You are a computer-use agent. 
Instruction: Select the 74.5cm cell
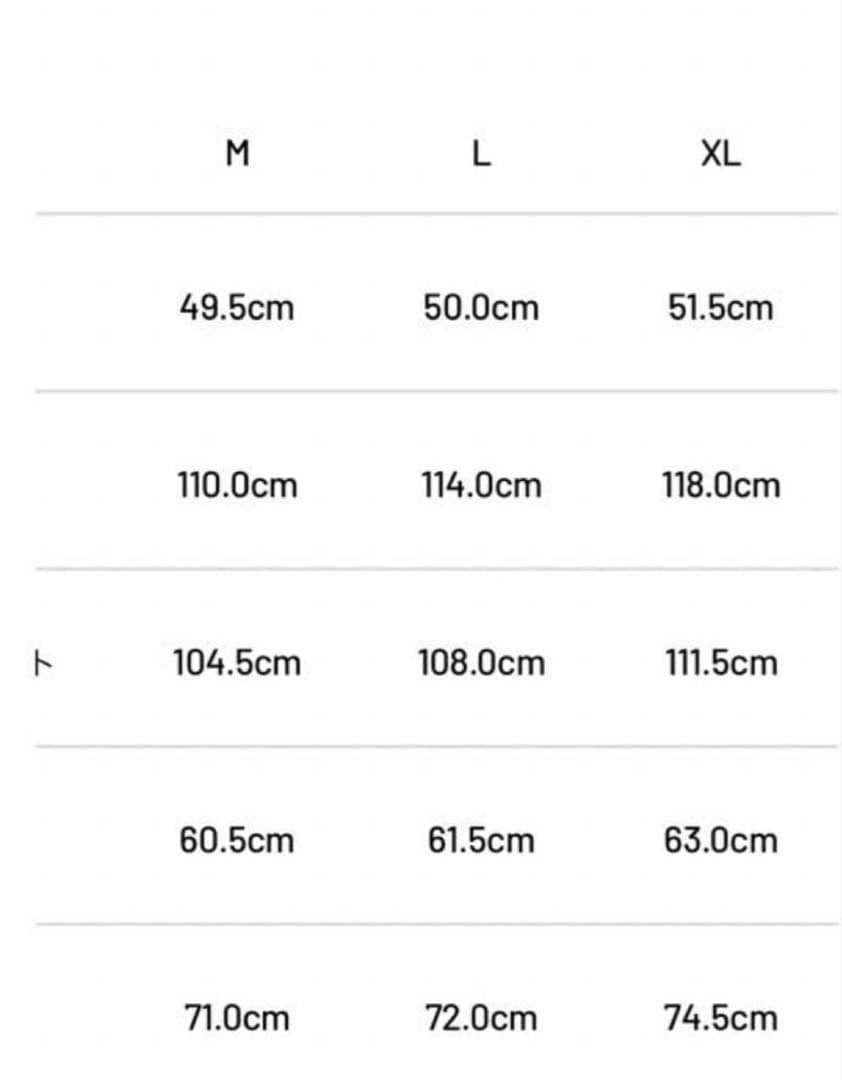720,1019
